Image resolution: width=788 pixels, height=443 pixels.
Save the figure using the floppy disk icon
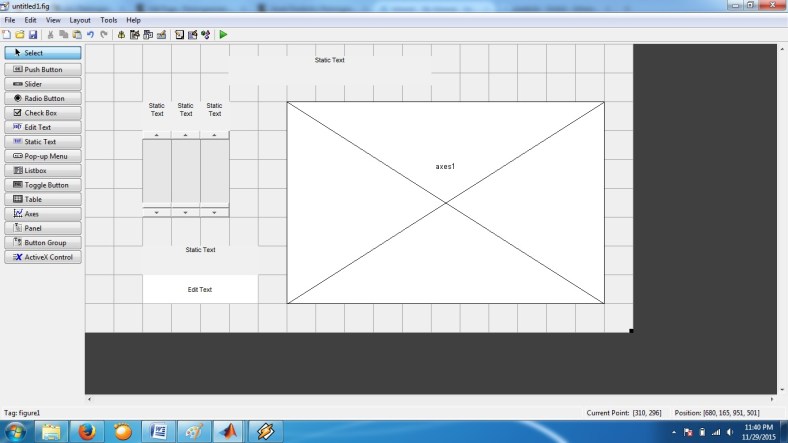33,34
